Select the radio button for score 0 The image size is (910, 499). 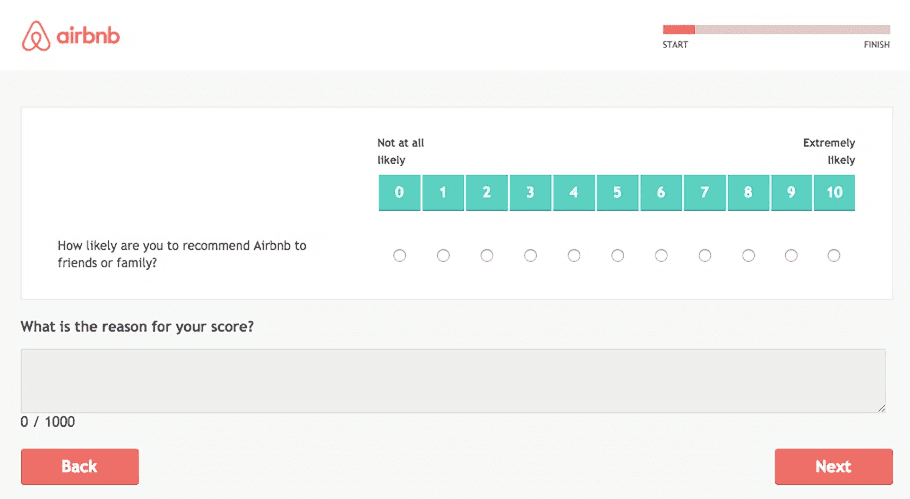pyautogui.click(x=399, y=255)
